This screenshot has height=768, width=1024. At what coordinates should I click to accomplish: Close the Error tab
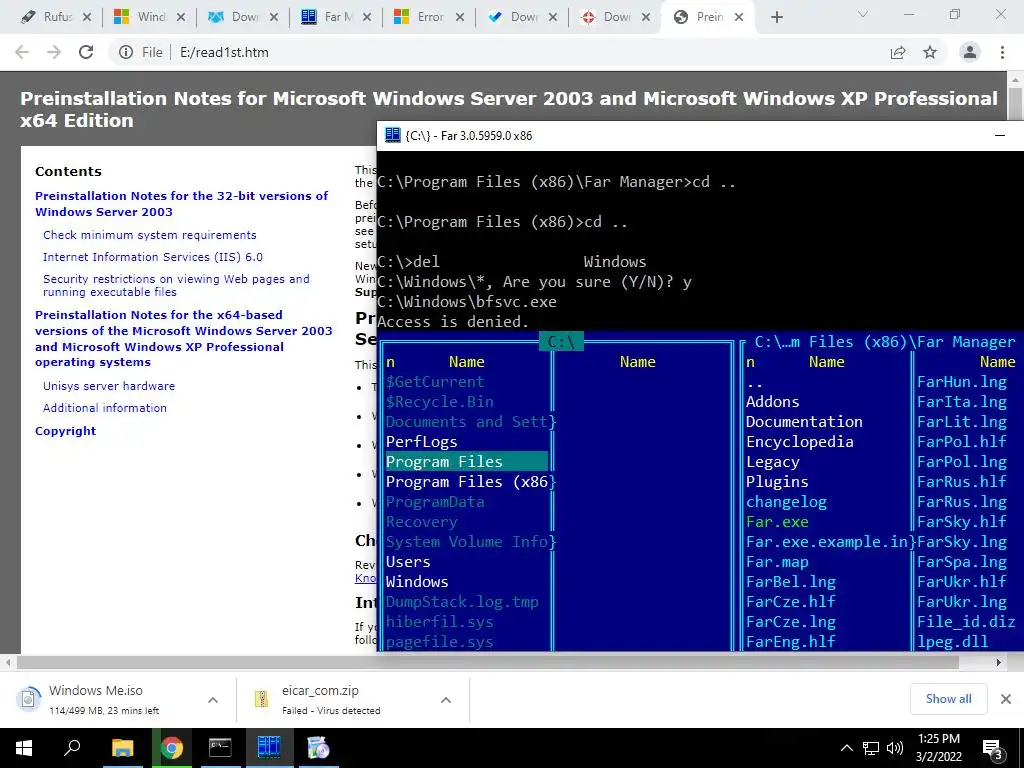(x=460, y=17)
